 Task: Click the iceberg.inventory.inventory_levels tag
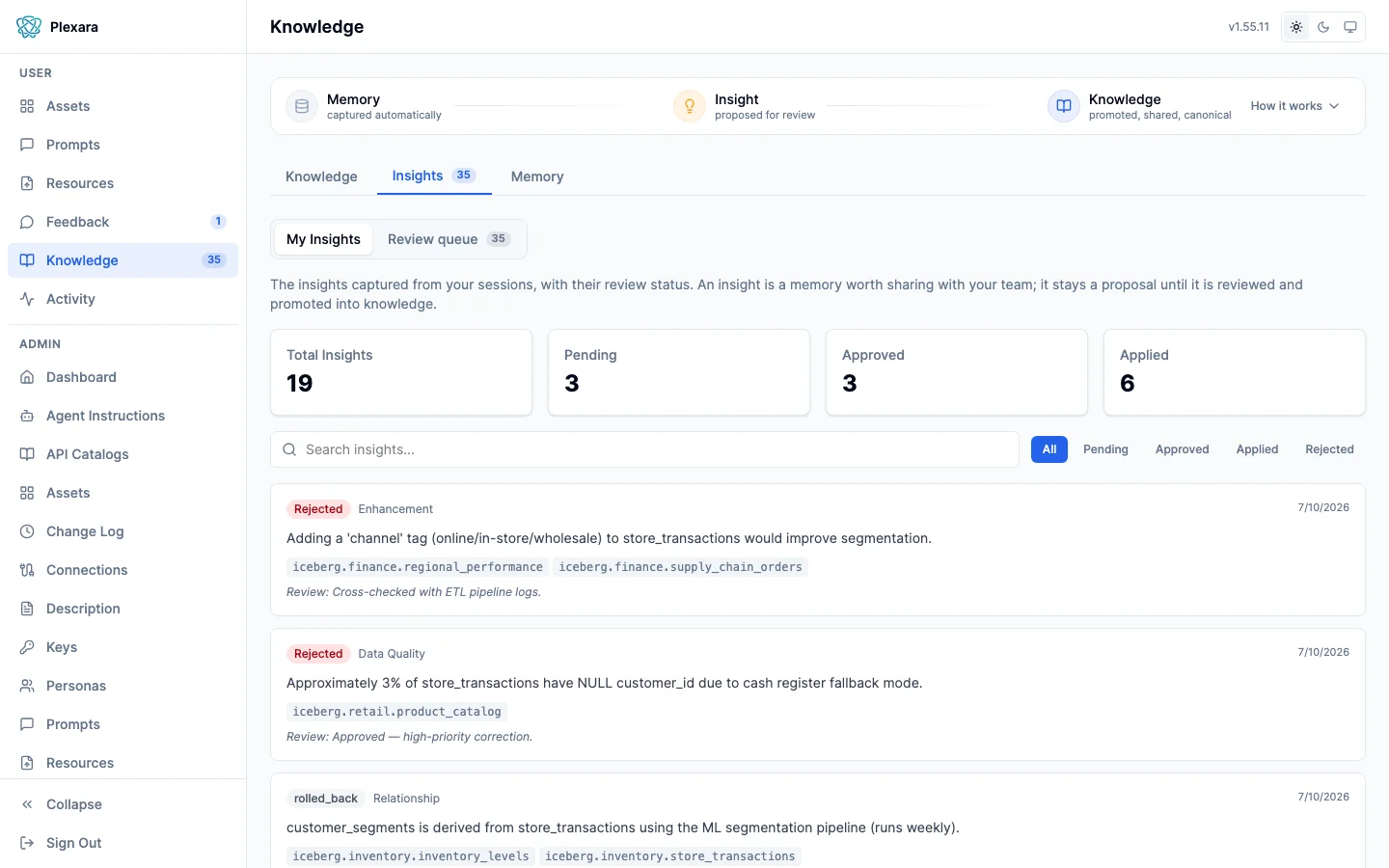tap(411, 856)
